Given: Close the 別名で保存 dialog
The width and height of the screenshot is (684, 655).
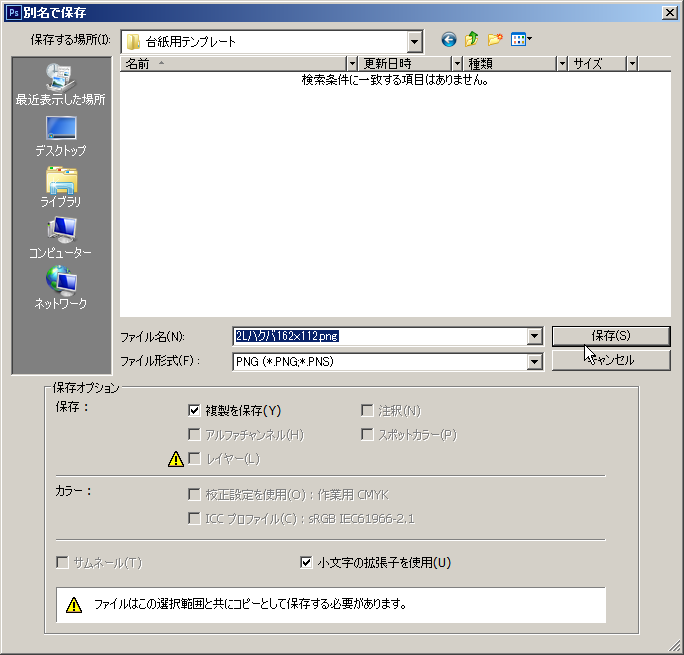Looking at the screenshot, I should click(x=669, y=11).
